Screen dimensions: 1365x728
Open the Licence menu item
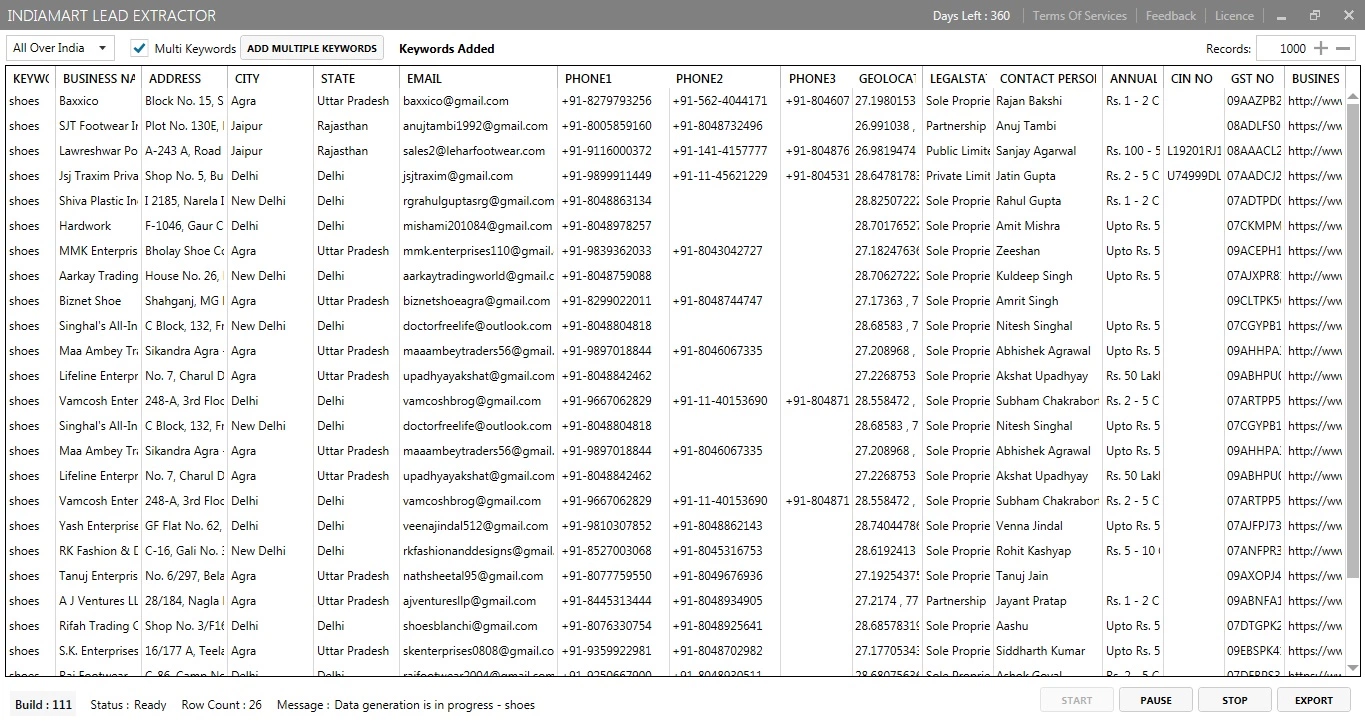pyautogui.click(x=1234, y=16)
